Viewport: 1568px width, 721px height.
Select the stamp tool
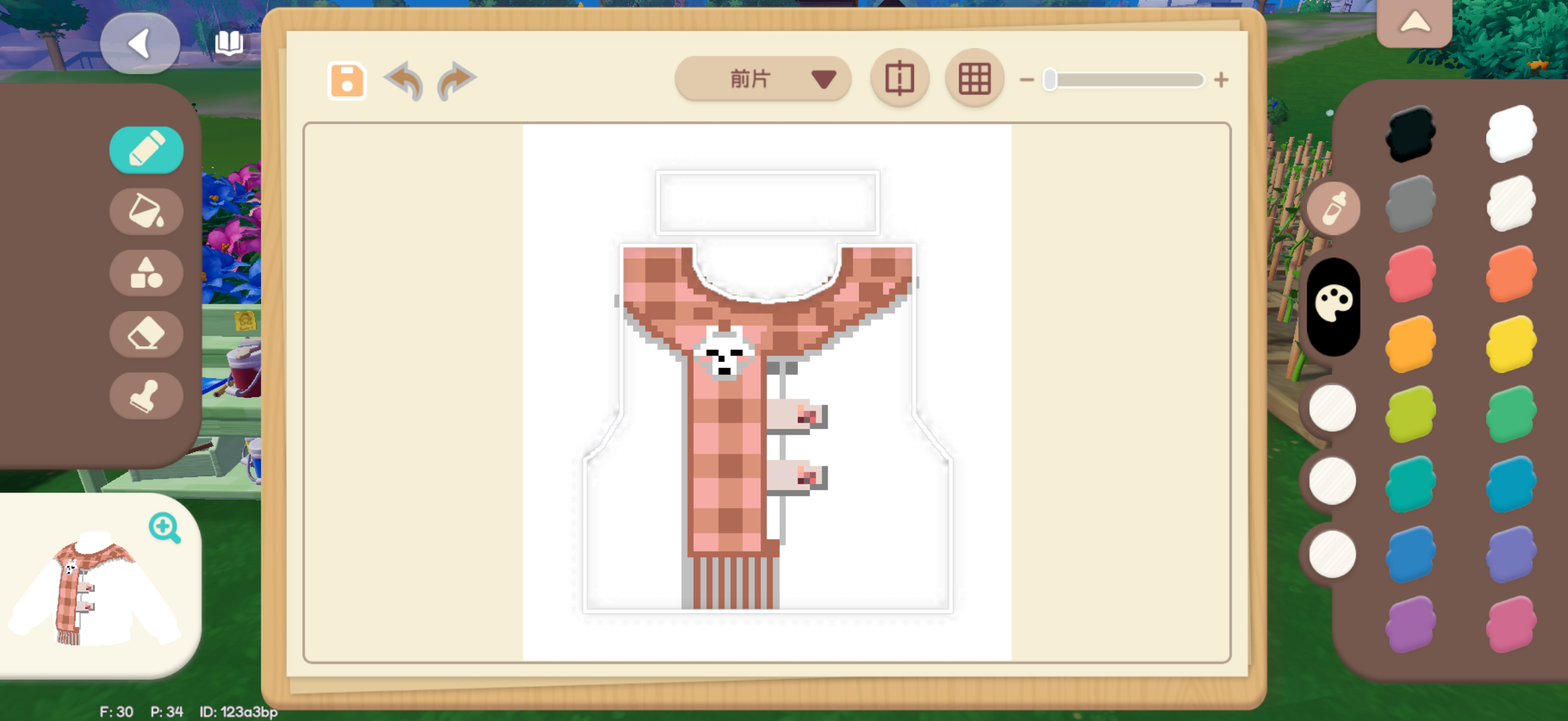pyautogui.click(x=146, y=396)
